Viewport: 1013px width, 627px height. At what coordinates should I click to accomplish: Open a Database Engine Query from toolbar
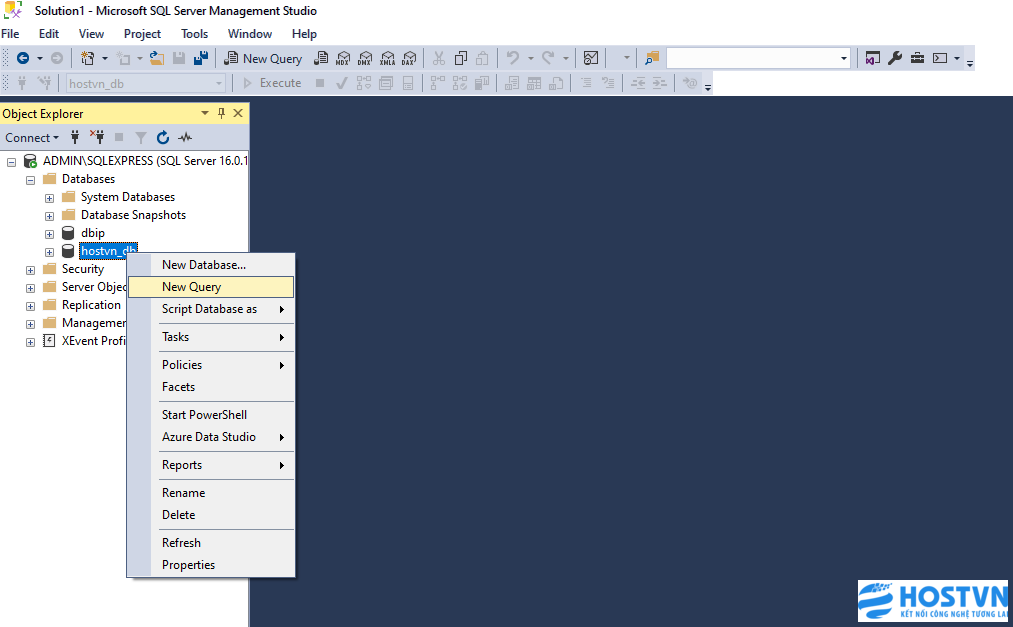pos(320,58)
